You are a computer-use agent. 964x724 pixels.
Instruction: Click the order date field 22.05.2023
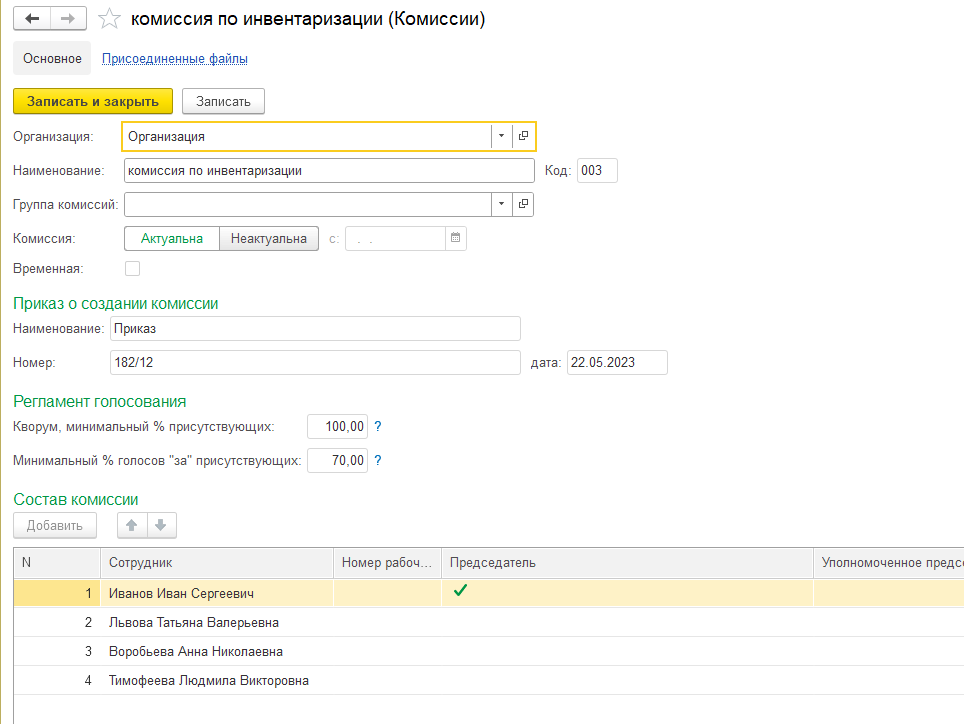click(617, 362)
